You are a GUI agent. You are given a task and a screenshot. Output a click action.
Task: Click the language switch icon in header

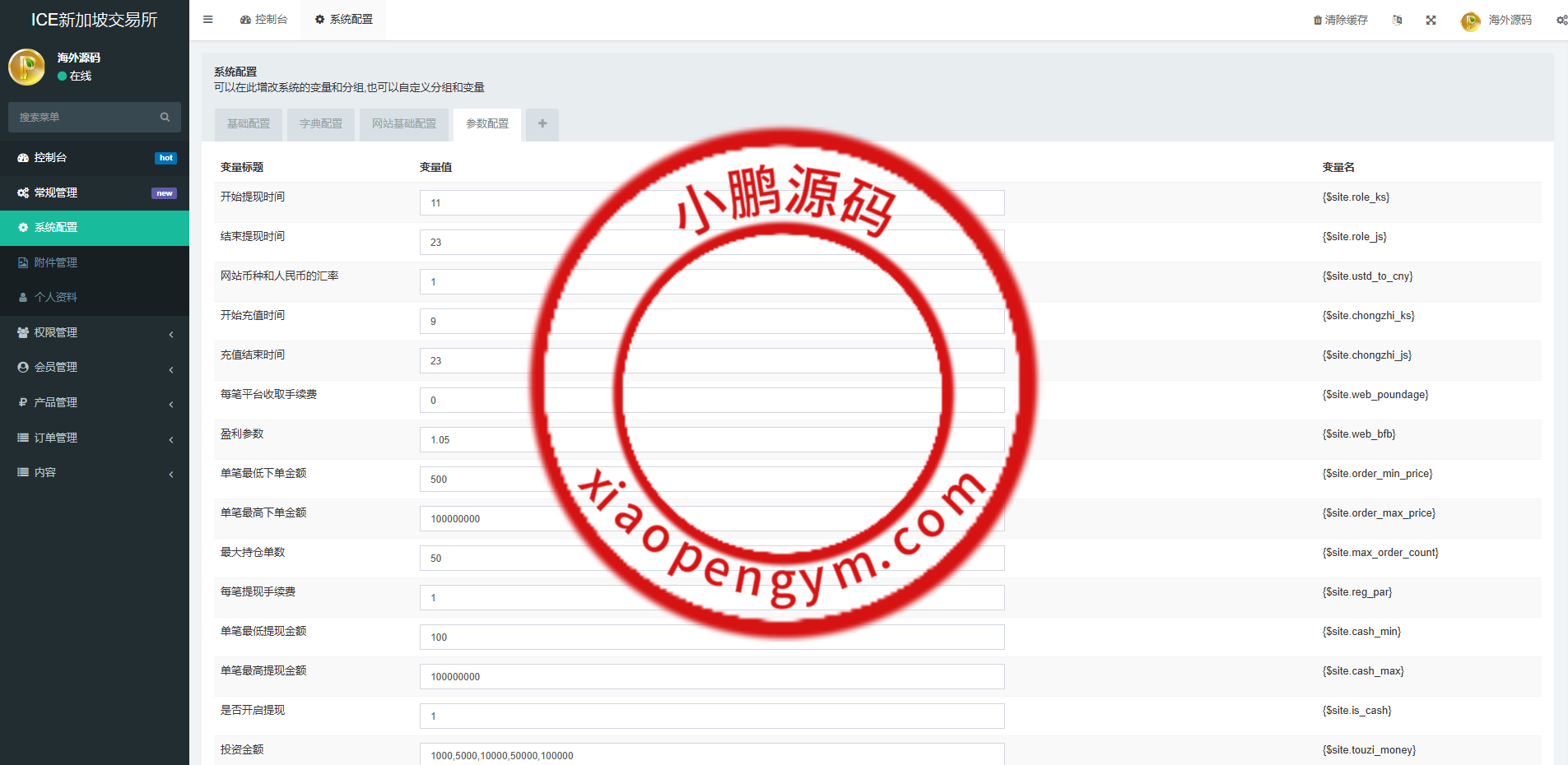[x=1397, y=21]
